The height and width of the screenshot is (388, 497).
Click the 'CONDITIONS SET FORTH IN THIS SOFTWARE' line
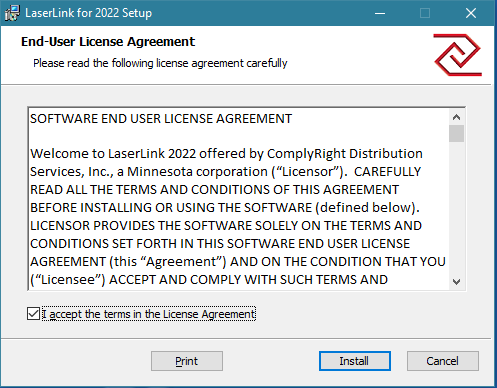pos(220,243)
